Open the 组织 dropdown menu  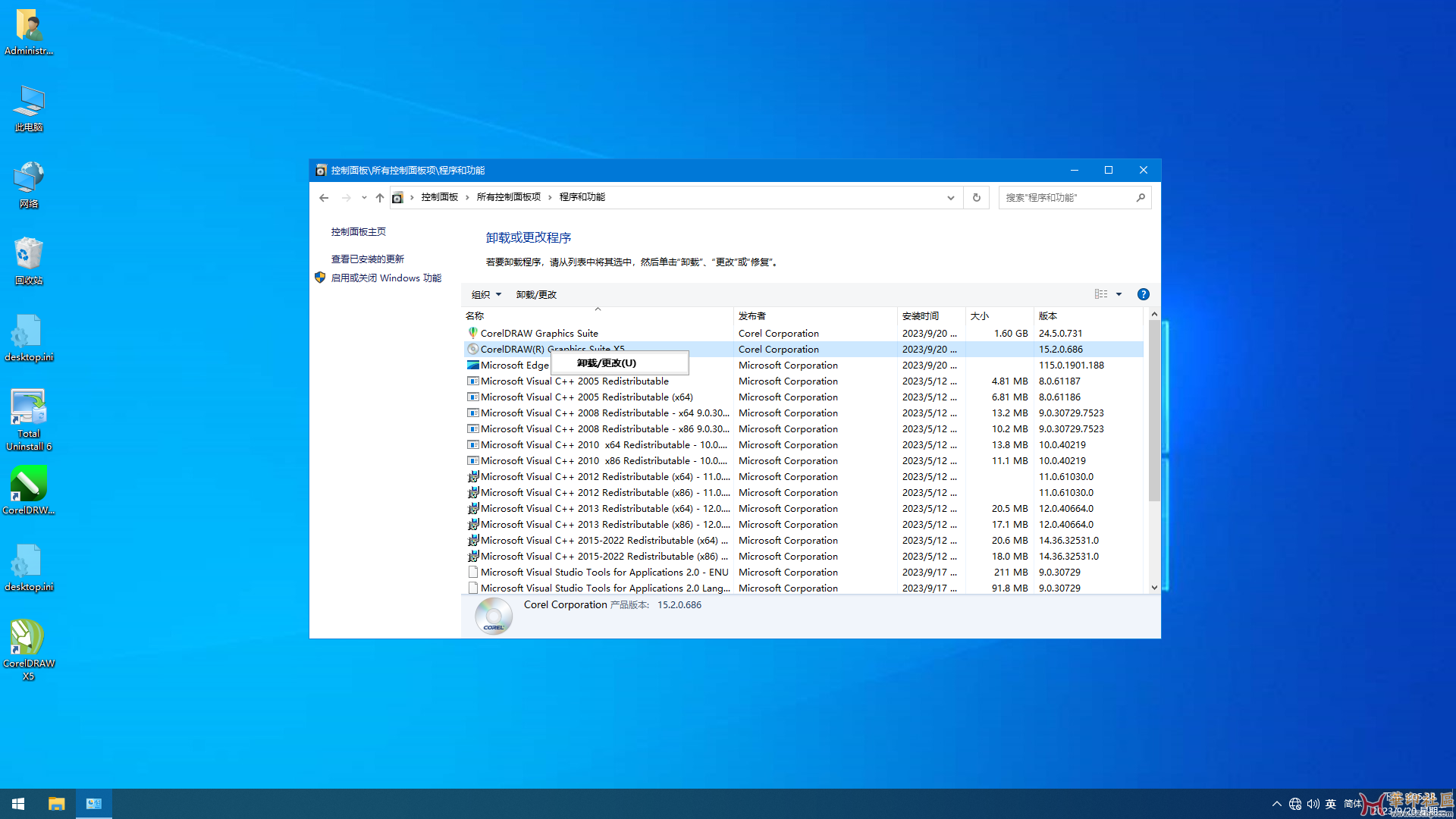486,294
